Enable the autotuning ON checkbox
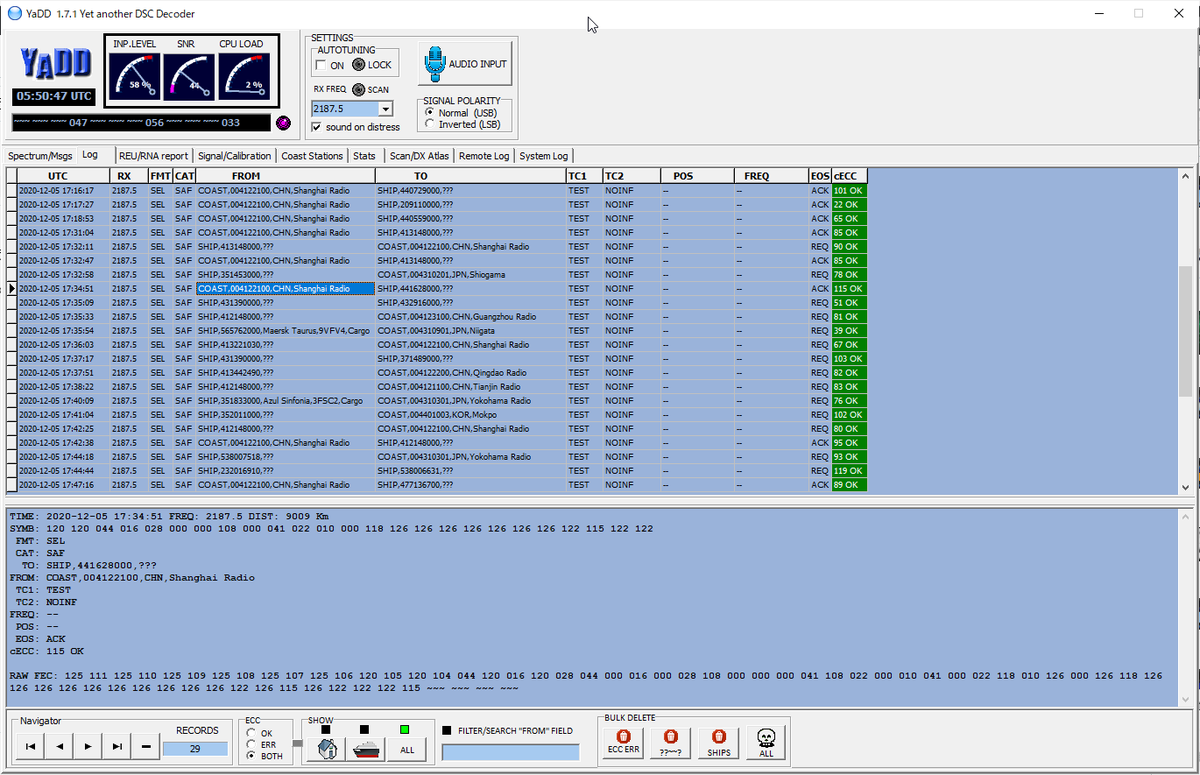 [320, 65]
